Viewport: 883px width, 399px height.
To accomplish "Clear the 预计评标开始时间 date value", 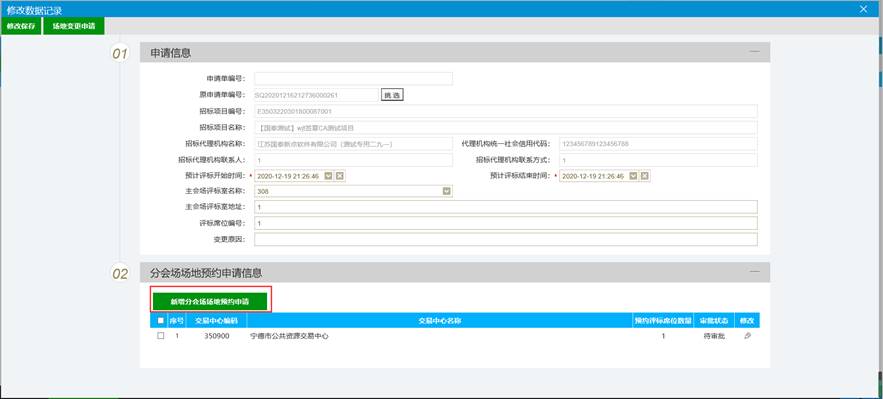I will pyautogui.click(x=340, y=176).
